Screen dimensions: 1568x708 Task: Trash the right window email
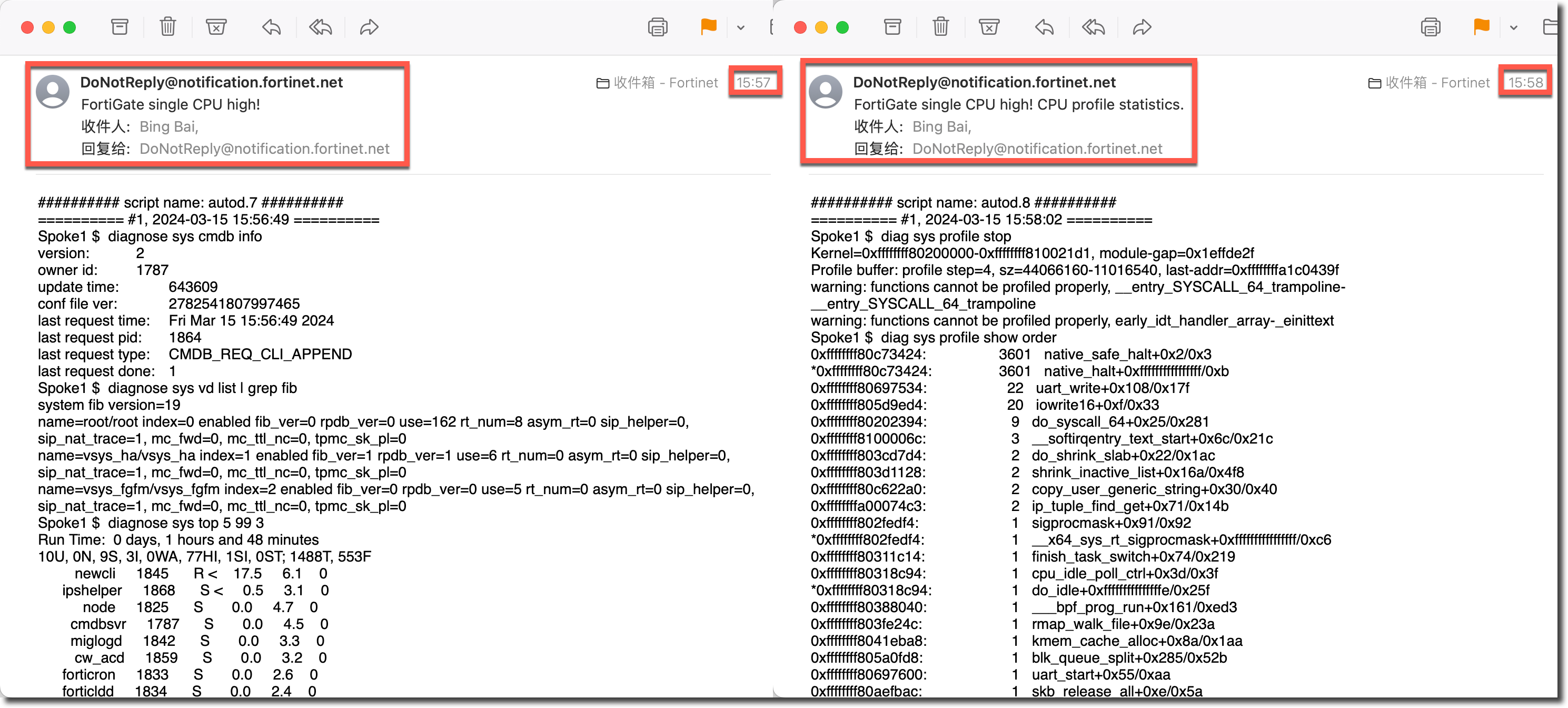940,27
